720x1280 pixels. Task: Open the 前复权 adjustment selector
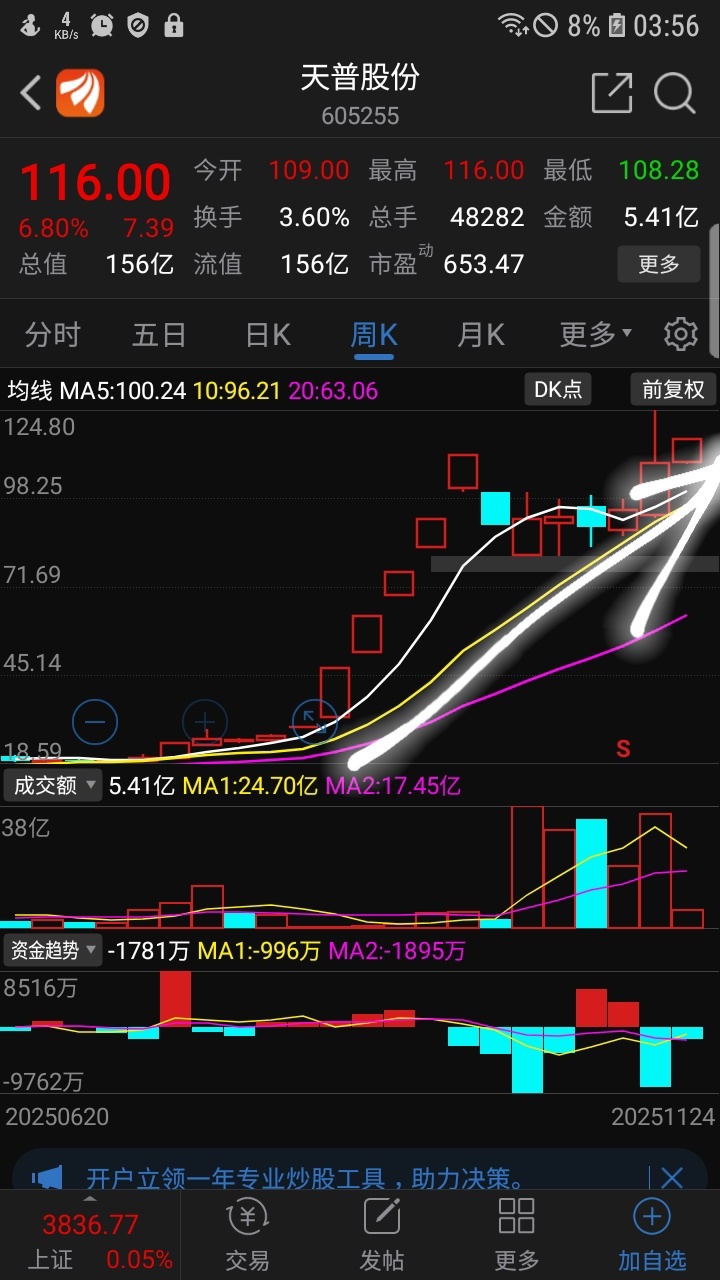(673, 389)
